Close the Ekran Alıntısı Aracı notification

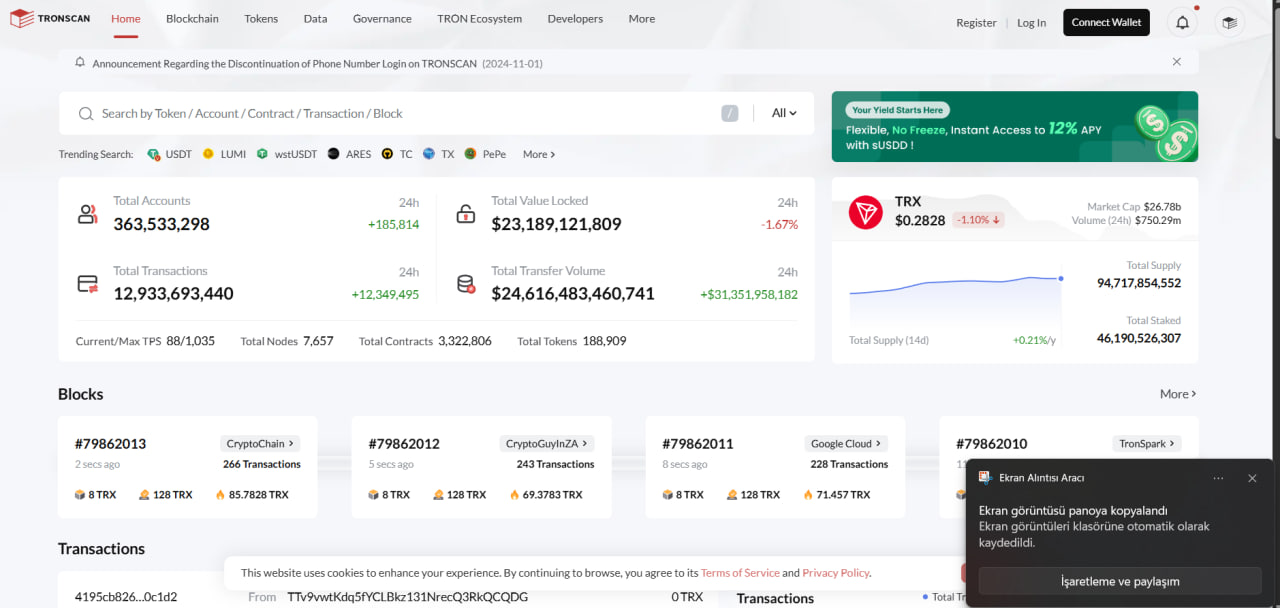1252,478
